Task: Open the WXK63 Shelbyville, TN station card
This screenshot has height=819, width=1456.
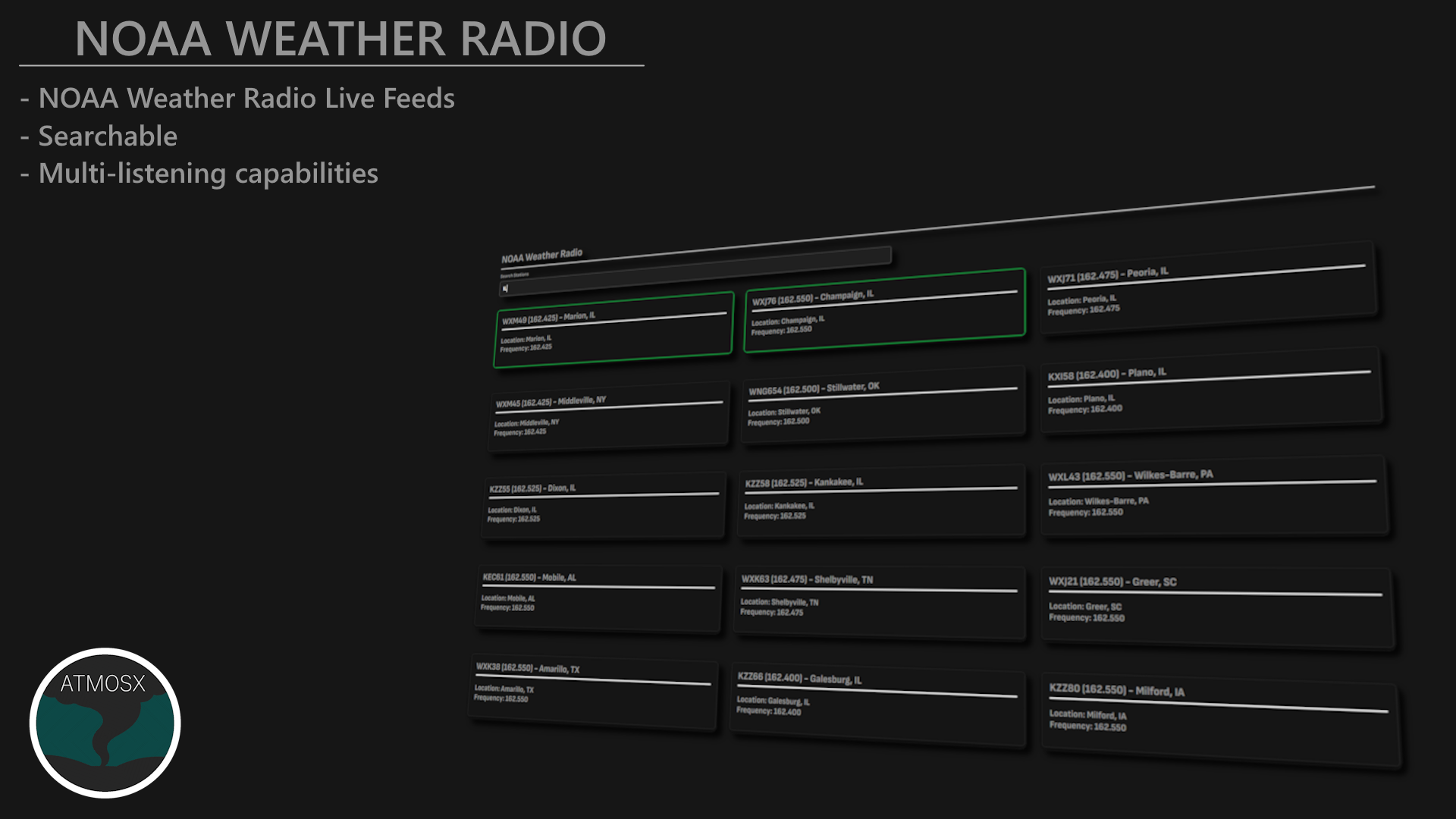Action: pos(880,602)
